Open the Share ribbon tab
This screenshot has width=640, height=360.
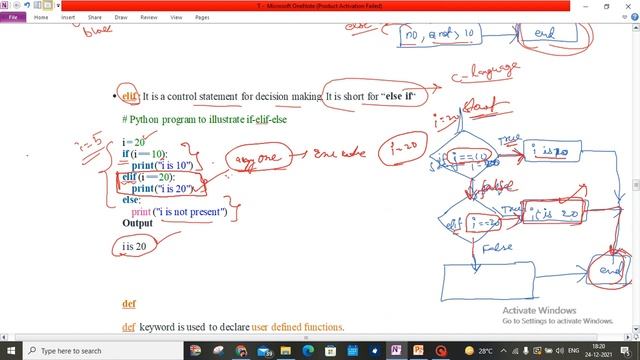94,17
